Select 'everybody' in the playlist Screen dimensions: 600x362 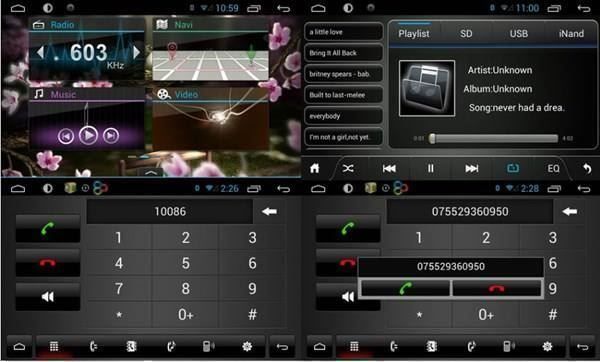pos(344,116)
